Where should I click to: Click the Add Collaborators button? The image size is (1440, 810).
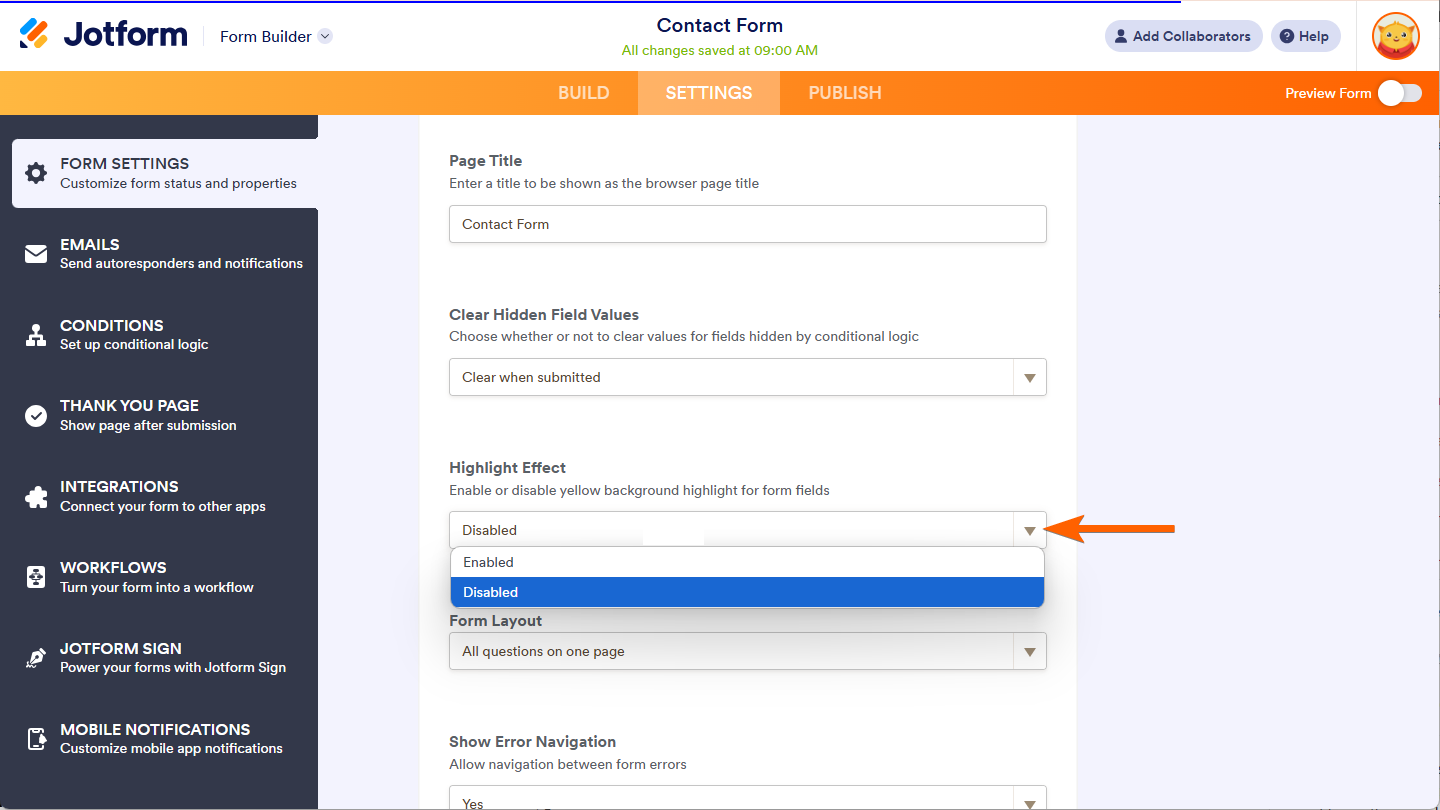[x=1183, y=37]
